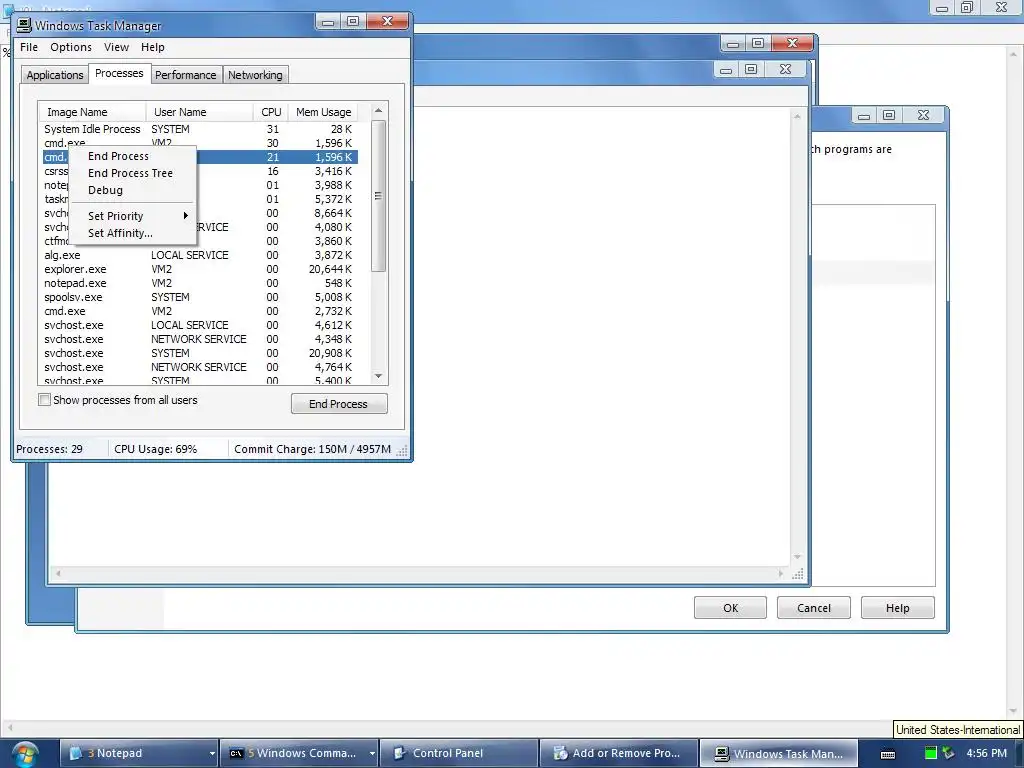Viewport: 1024px width, 768px height.
Task: Click Help in the background dialog
Action: pyautogui.click(x=897, y=608)
